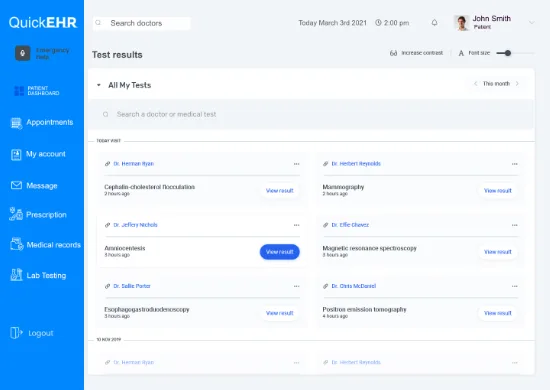
Task: Go to Message section
Action: click(42, 186)
